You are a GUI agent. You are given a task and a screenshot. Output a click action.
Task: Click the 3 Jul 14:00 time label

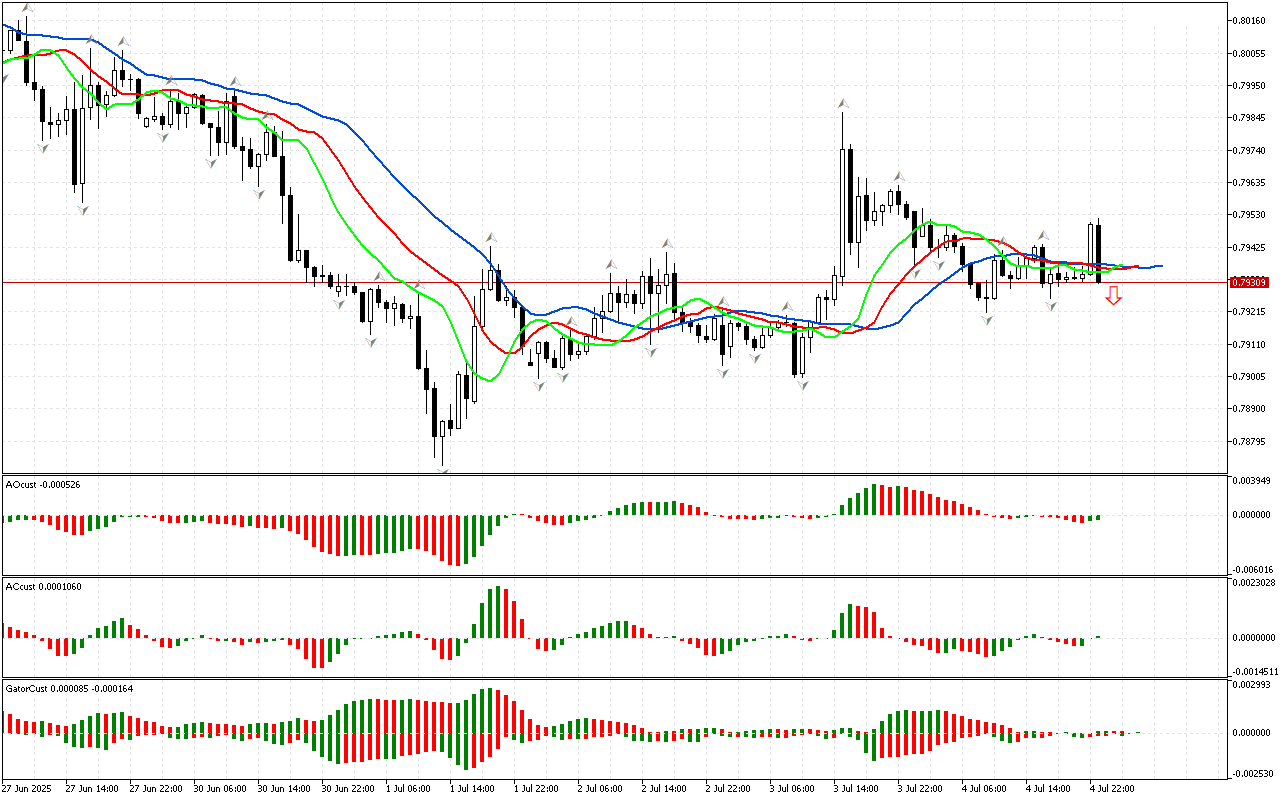tap(856, 789)
